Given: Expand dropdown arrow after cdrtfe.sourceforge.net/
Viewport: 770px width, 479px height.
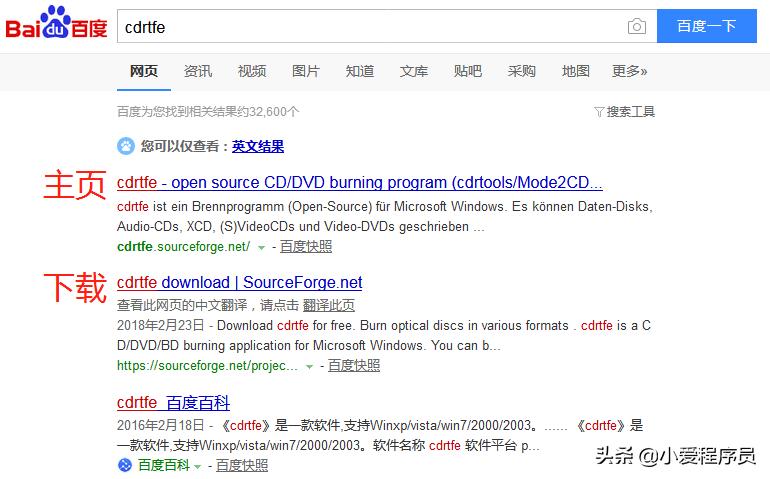Looking at the screenshot, I should pyautogui.click(x=262, y=248).
